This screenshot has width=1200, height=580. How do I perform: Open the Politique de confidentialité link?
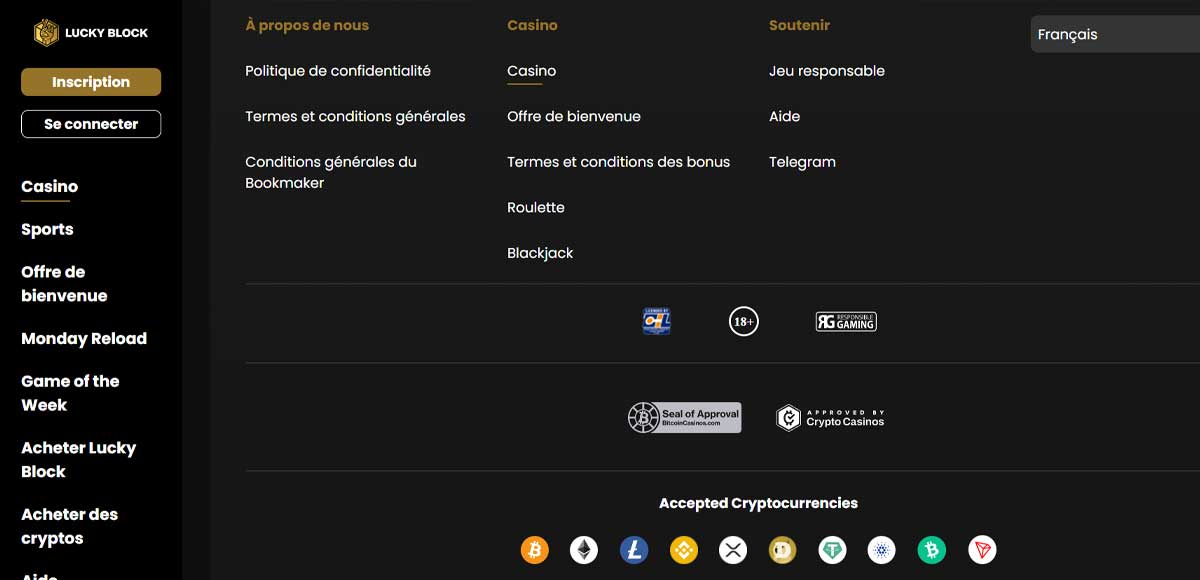click(338, 71)
